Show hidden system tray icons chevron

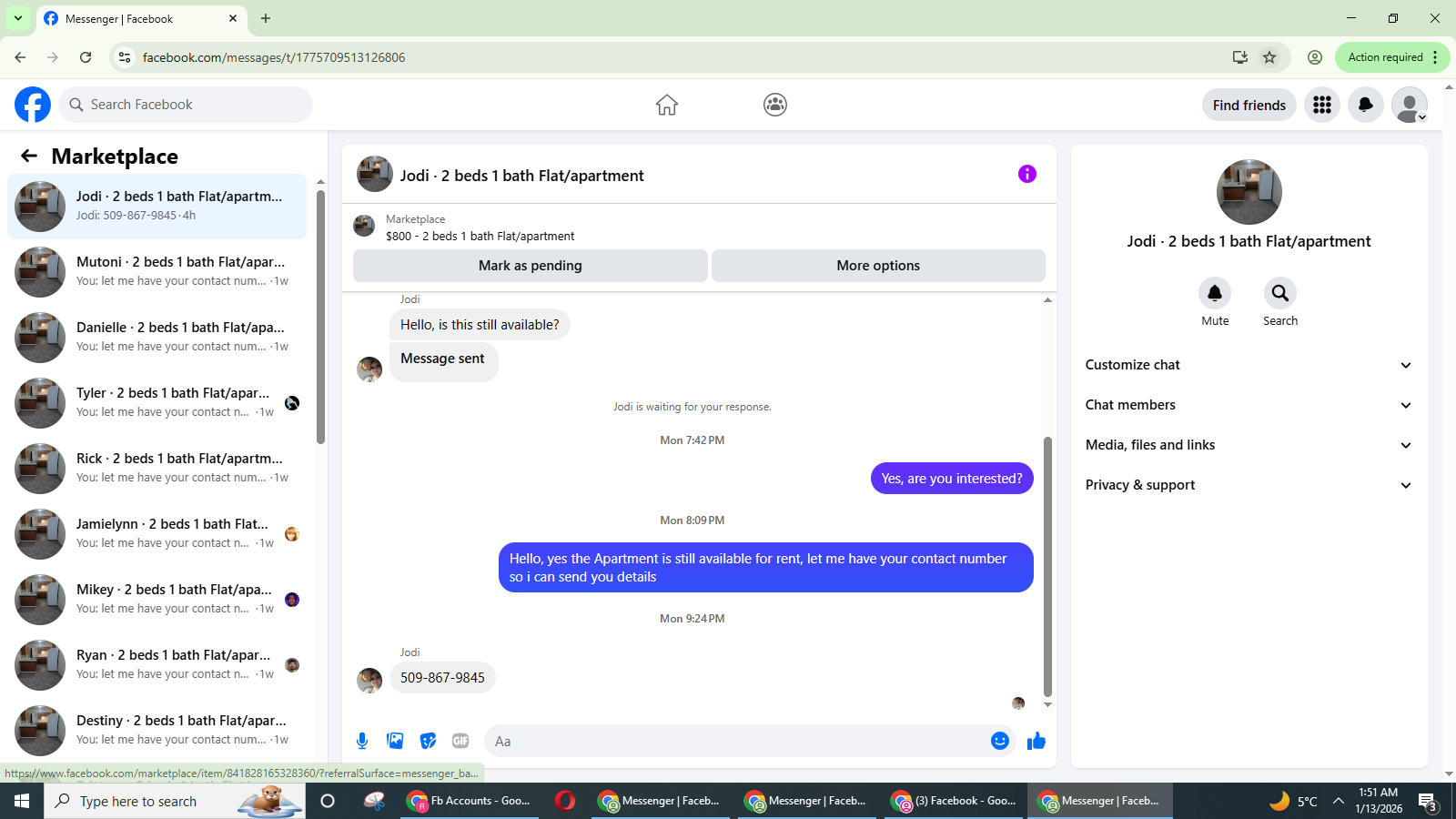click(x=1338, y=801)
